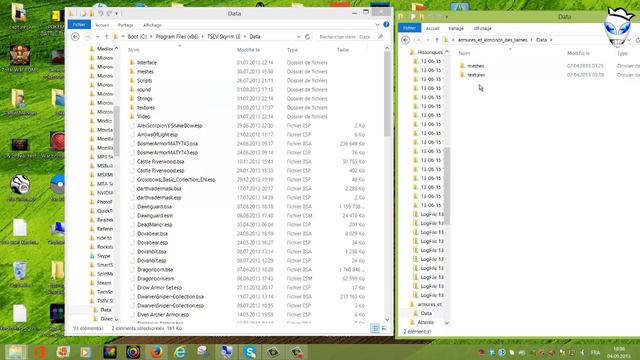Image resolution: width=640 pixels, height=360 pixels.
Task: Open recent locations dropdown in left window
Action: pos(98,37)
